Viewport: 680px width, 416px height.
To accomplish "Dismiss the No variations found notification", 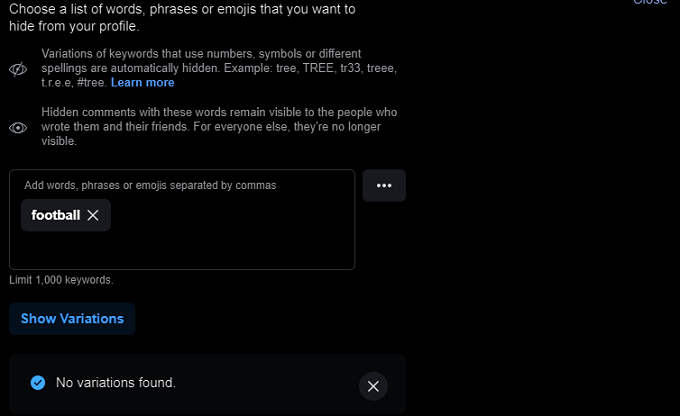I will [373, 386].
